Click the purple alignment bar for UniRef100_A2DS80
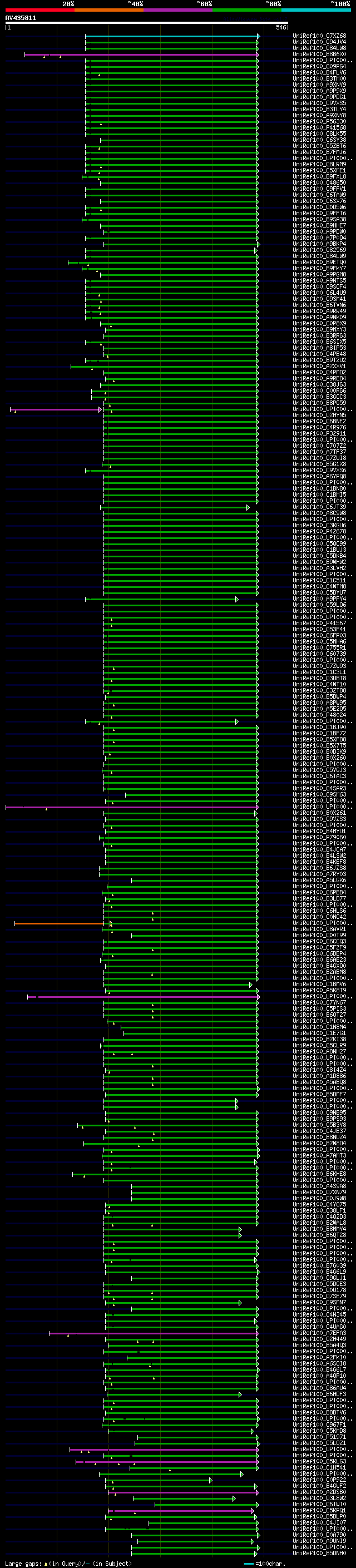The height and width of the screenshot is (1568, 356). click(184, 1492)
